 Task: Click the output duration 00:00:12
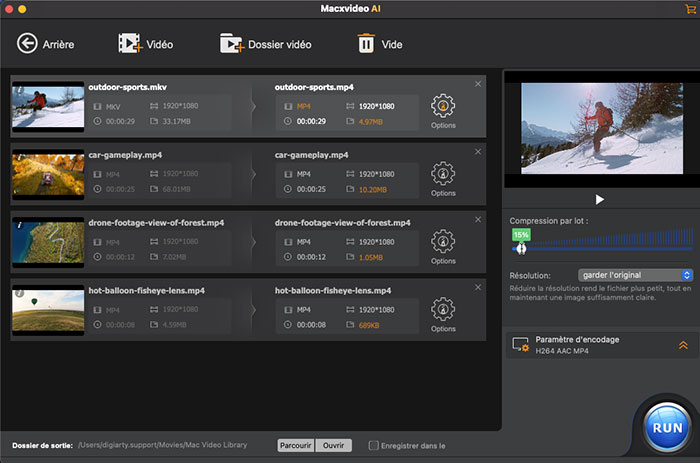point(311,257)
